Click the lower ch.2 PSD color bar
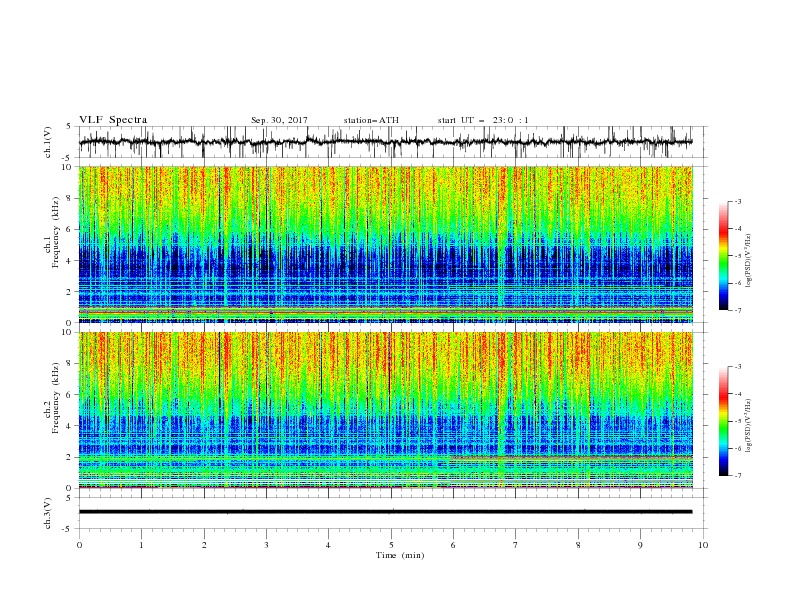The height and width of the screenshot is (612, 792). 723,421
